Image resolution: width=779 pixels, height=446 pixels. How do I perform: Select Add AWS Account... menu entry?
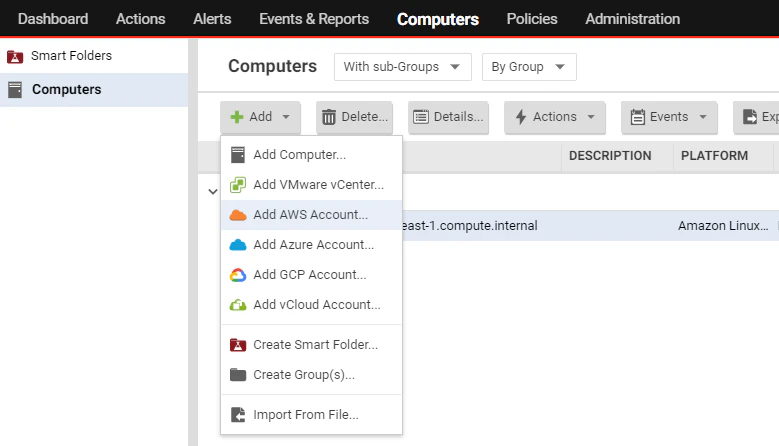click(x=312, y=215)
